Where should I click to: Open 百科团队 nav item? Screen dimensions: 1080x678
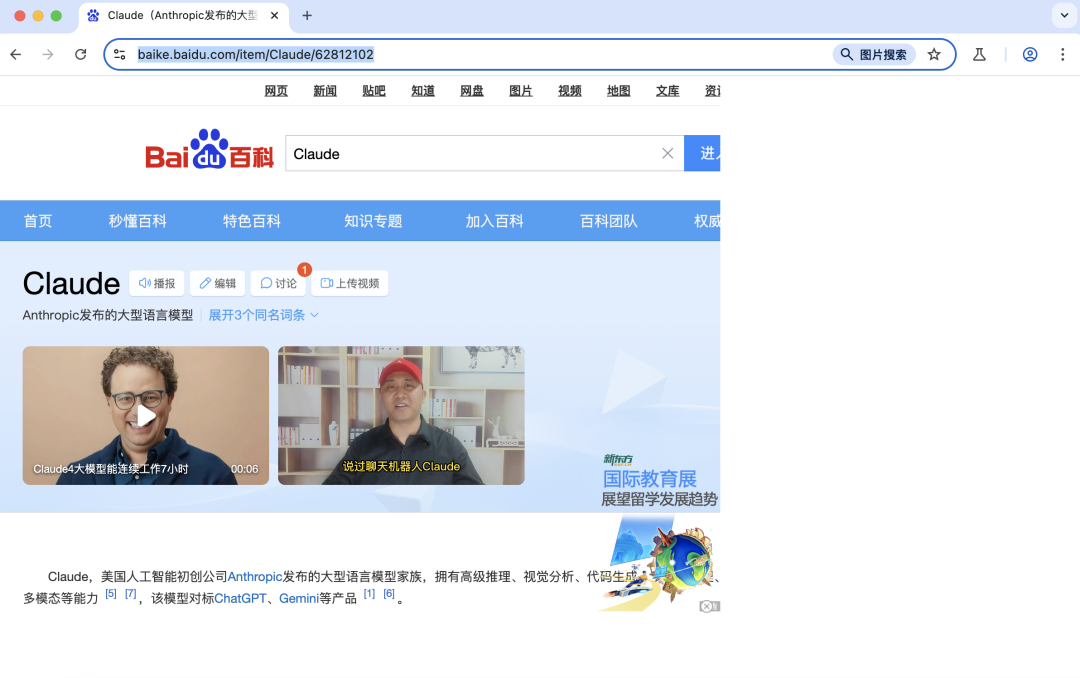pos(609,221)
